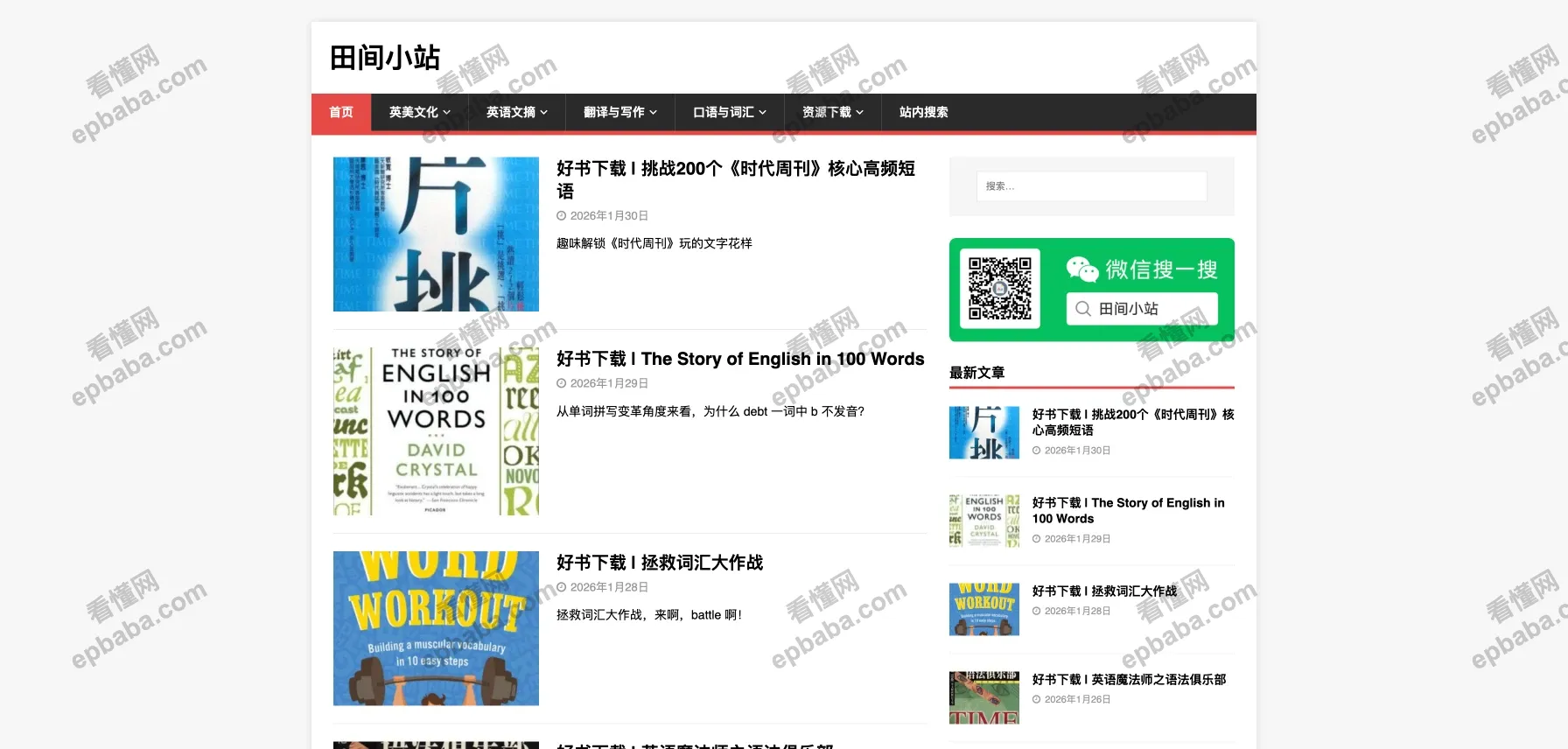Open main article 挑战200个《时代周刊》核心高频短语
The height and width of the screenshot is (749, 1568).
736,179
